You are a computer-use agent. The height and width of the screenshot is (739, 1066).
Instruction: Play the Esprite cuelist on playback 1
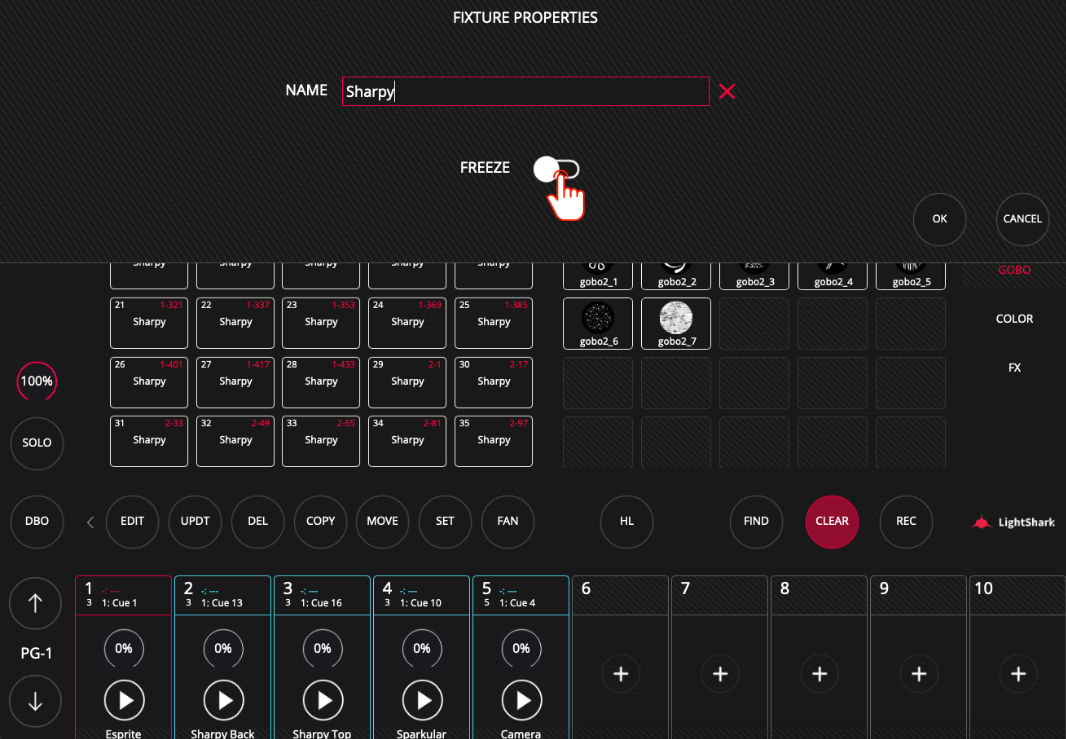[124, 700]
